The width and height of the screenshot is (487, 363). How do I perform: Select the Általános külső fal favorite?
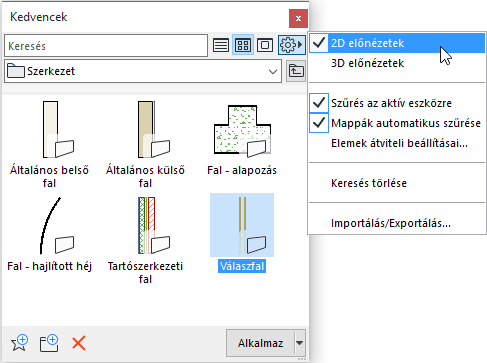coord(145,144)
